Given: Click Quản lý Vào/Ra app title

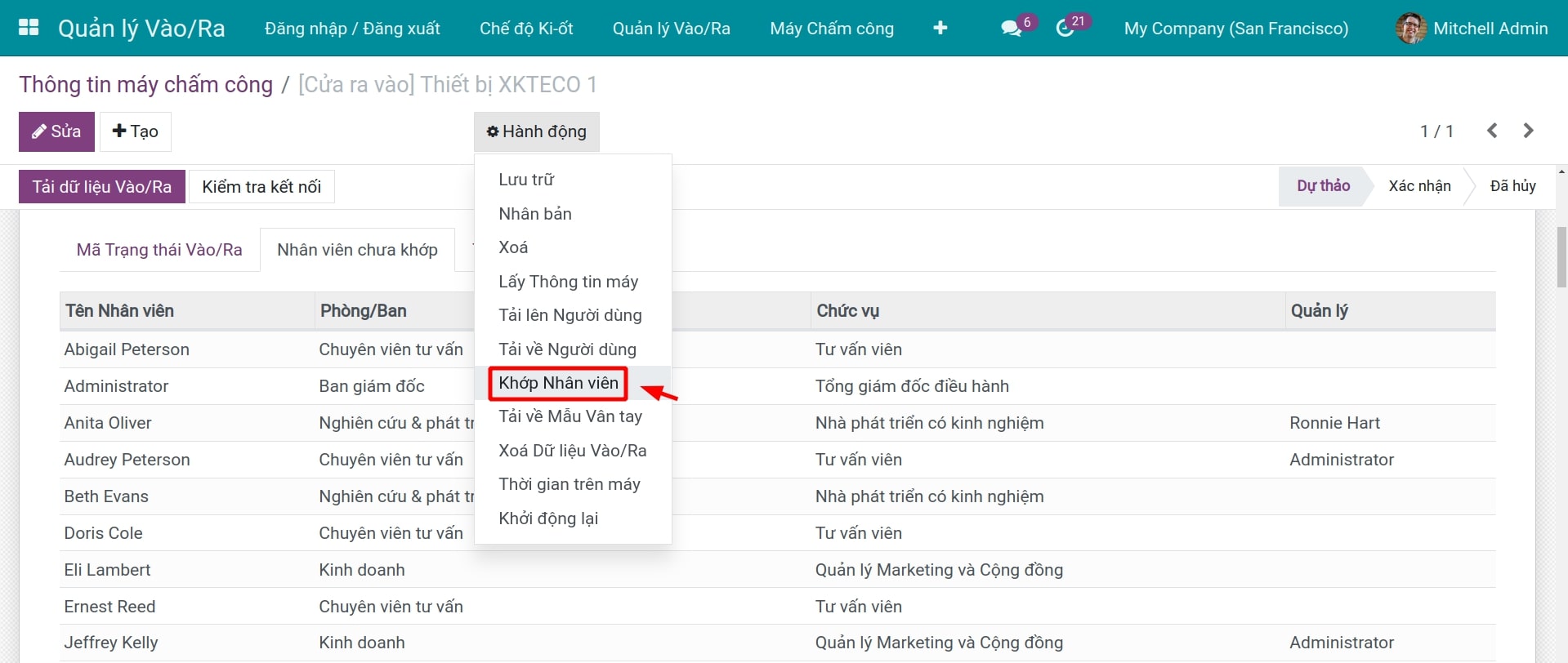Looking at the screenshot, I should pos(141,28).
